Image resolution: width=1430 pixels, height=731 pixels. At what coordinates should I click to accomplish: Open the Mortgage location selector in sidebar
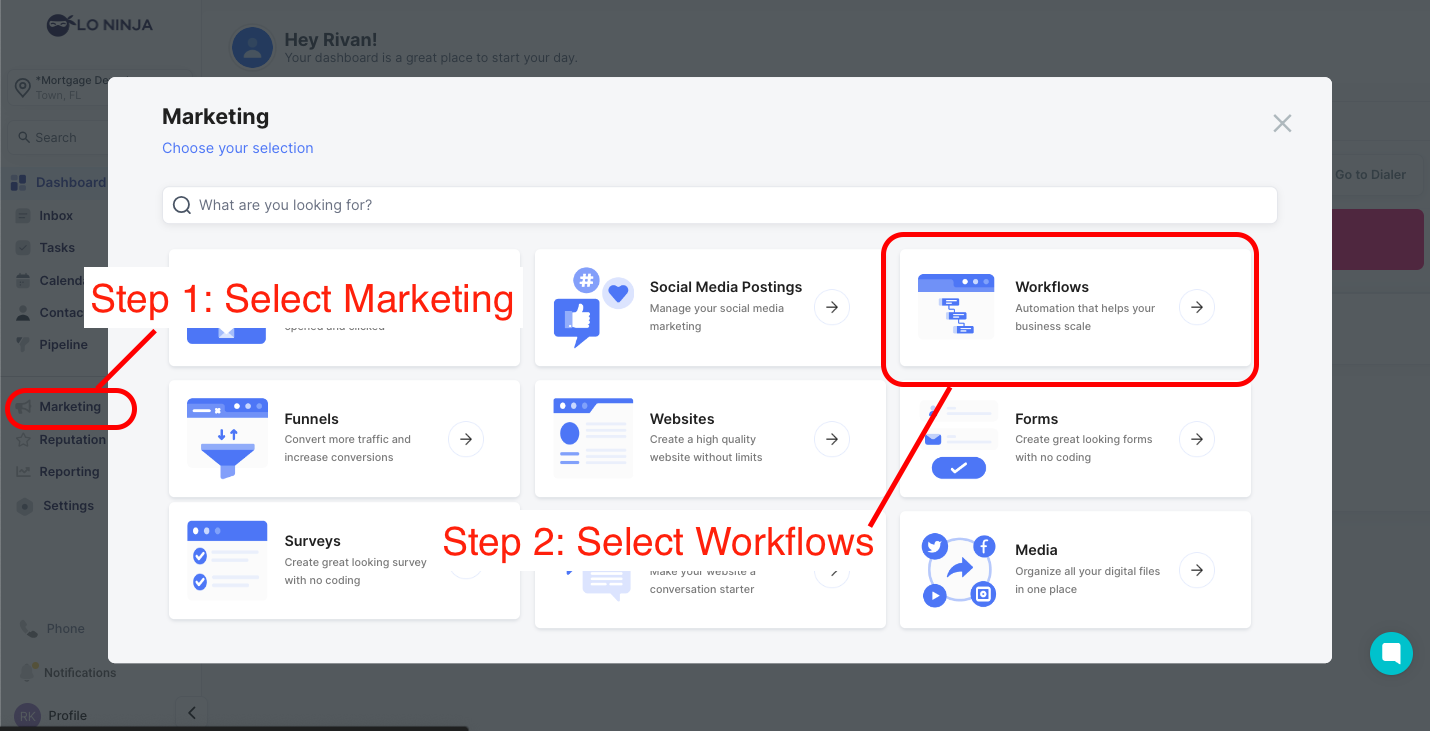pos(60,88)
